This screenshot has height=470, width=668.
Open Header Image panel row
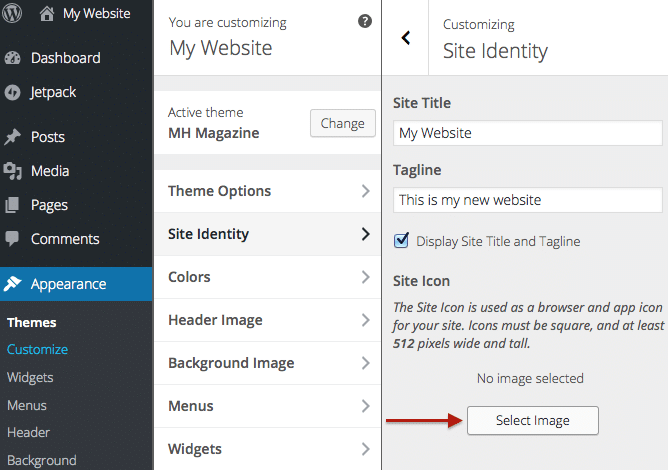(x=267, y=320)
